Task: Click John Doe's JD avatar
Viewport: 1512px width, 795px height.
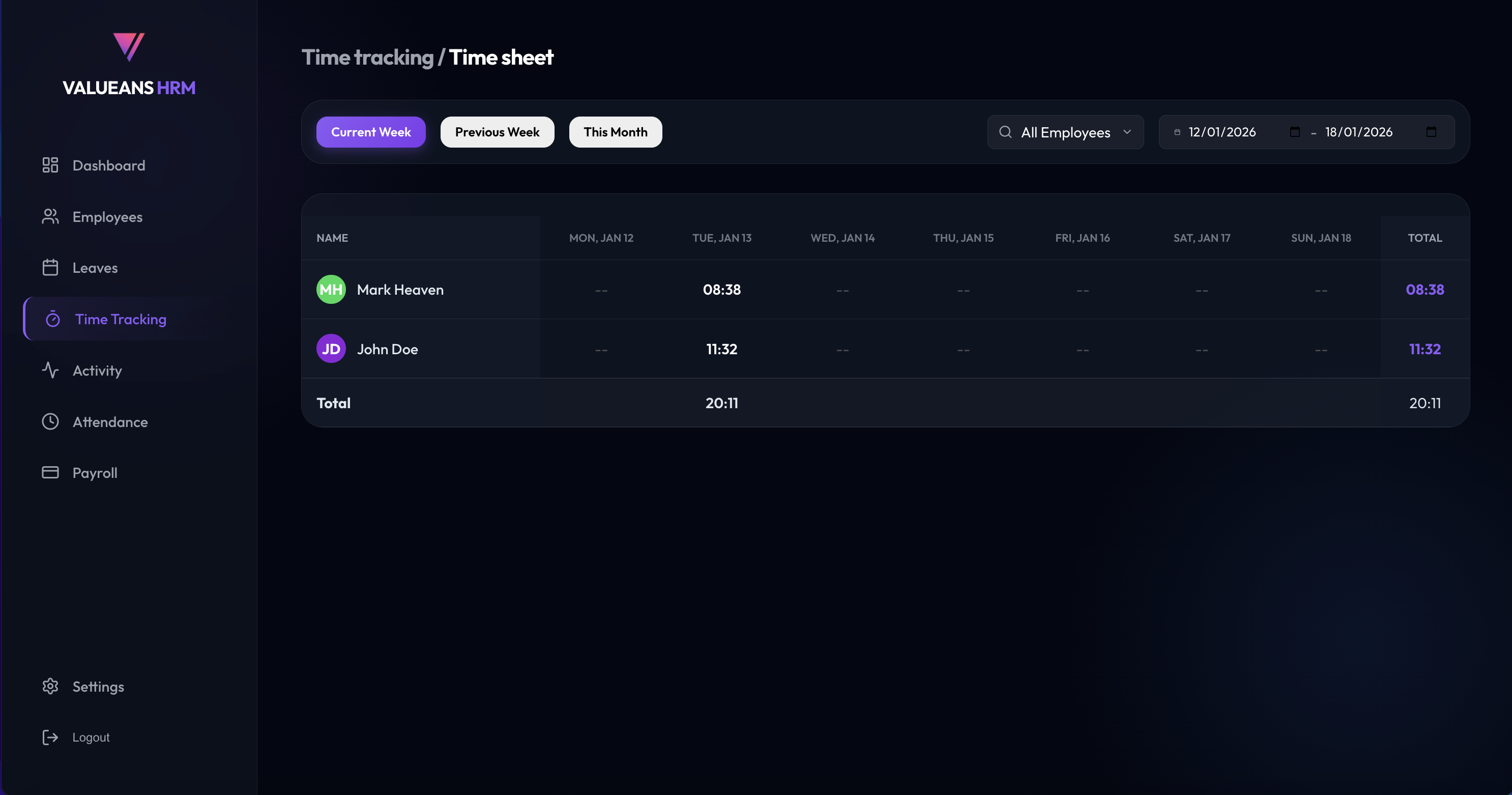Action: (x=331, y=349)
